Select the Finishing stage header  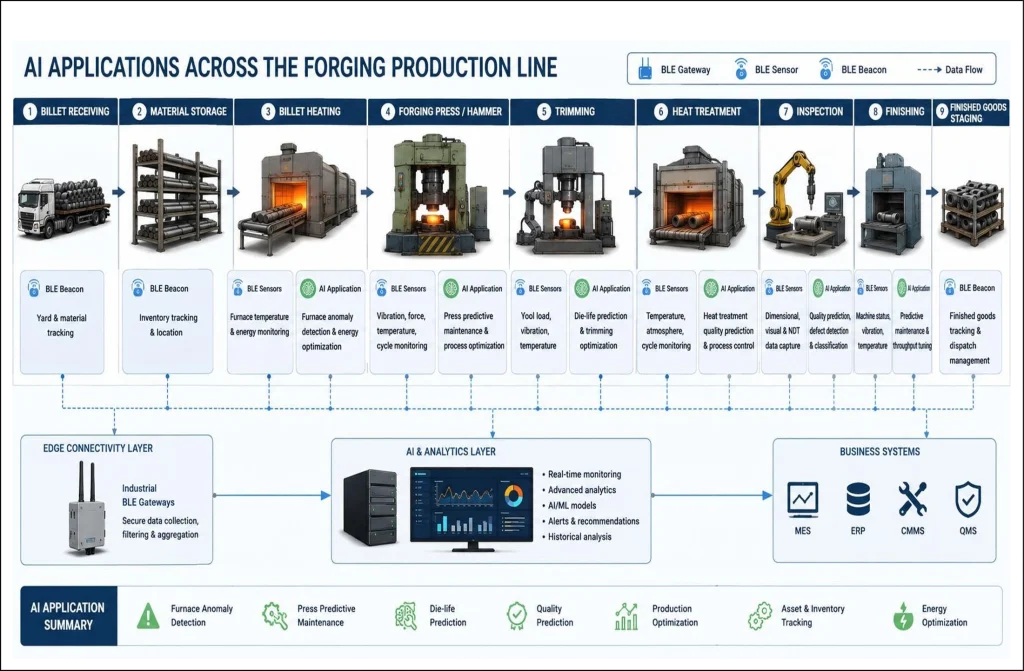(893, 112)
